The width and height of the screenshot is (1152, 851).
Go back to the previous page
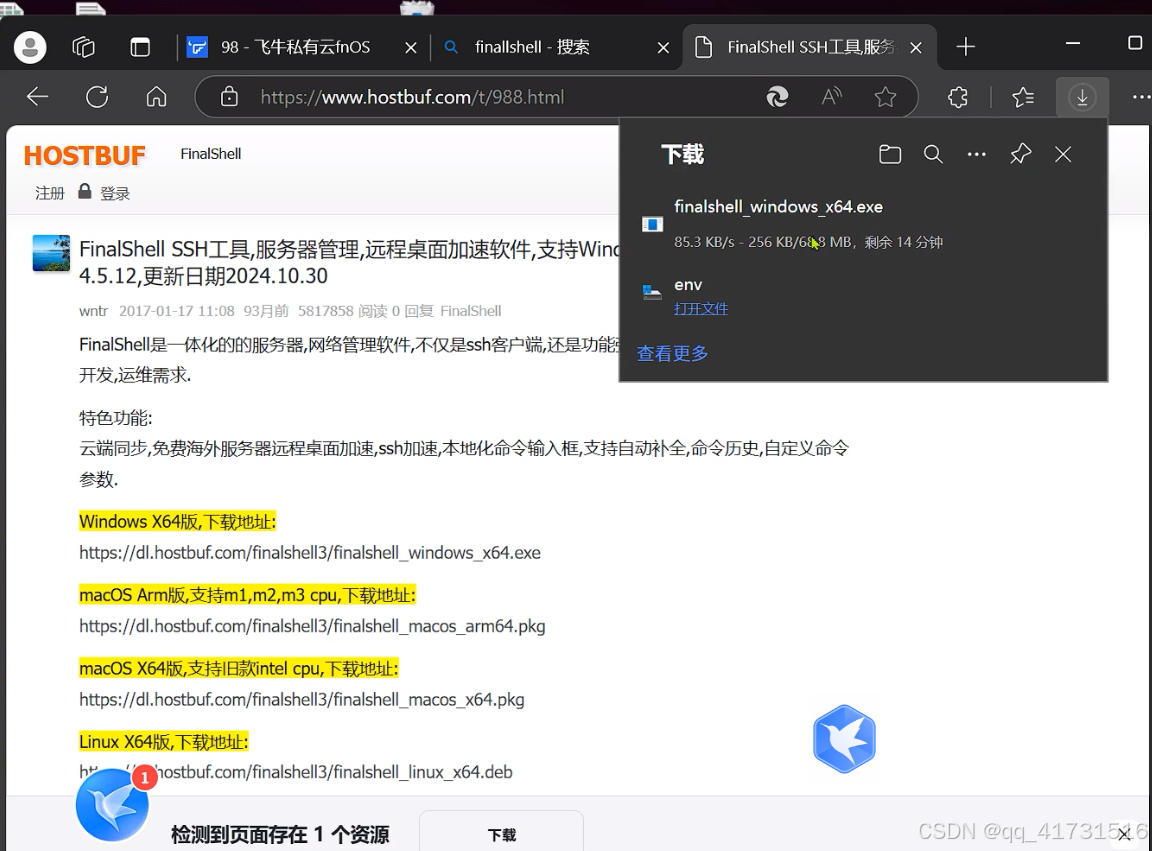click(37, 97)
